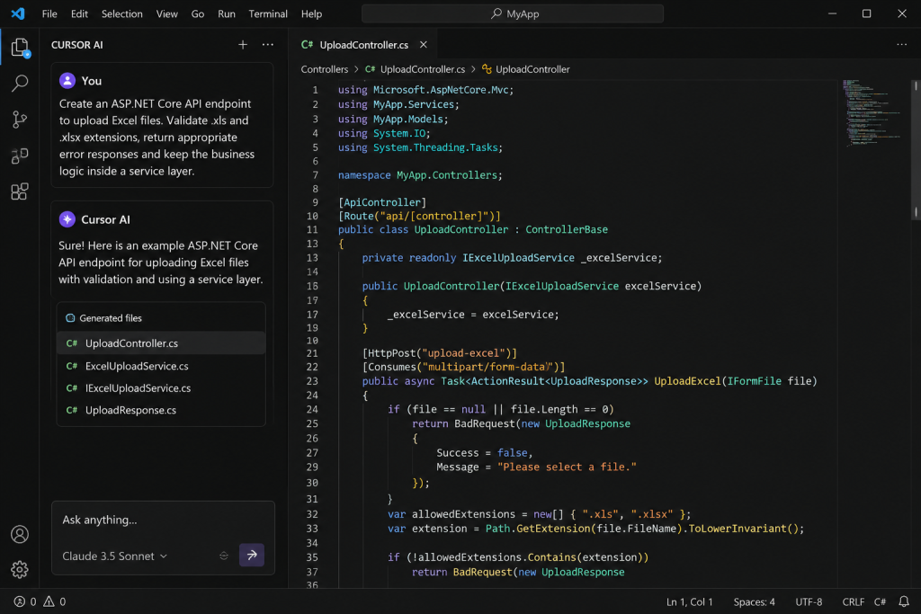921x614 pixels.
Task: Click the HttpPost("upload-excel") attribute
Action: 439,353
